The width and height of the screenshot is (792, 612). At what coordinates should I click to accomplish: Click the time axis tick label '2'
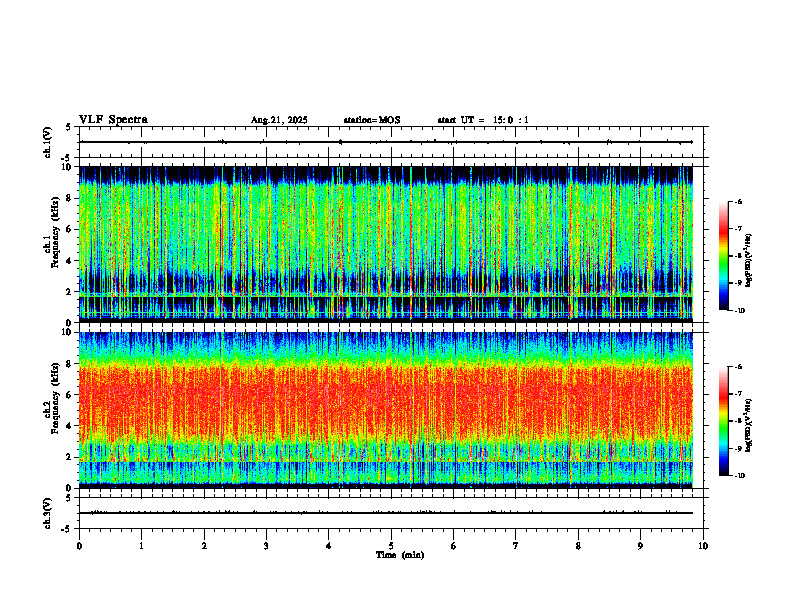tap(204, 546)
